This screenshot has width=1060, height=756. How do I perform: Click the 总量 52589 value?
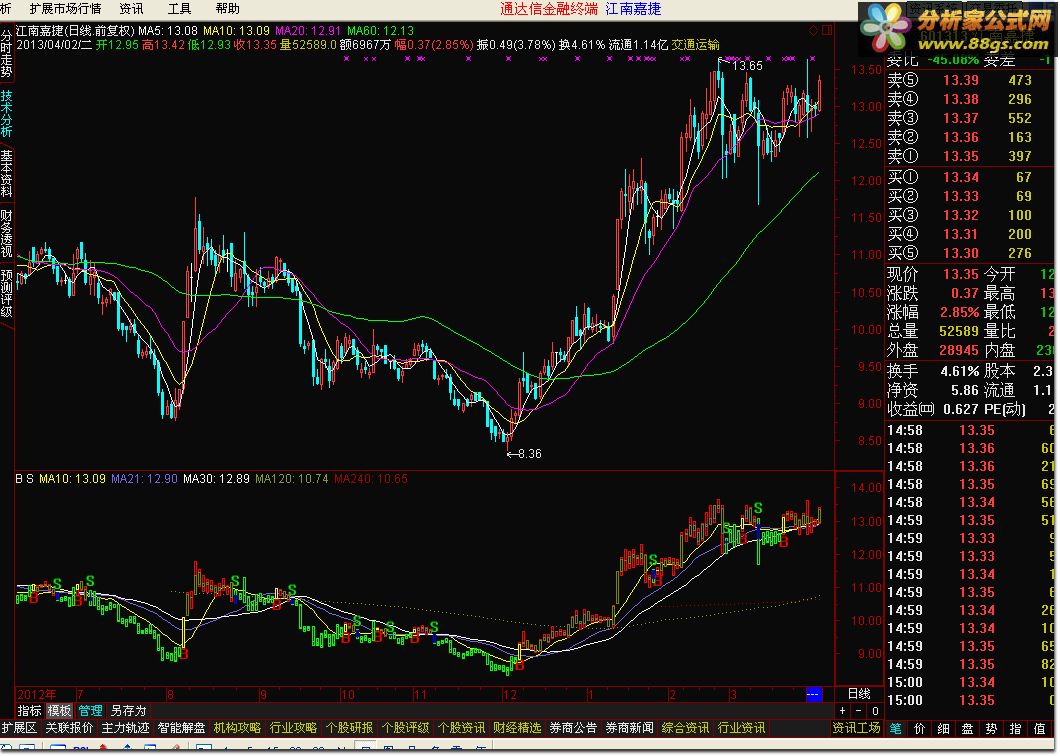pos(959,331)
